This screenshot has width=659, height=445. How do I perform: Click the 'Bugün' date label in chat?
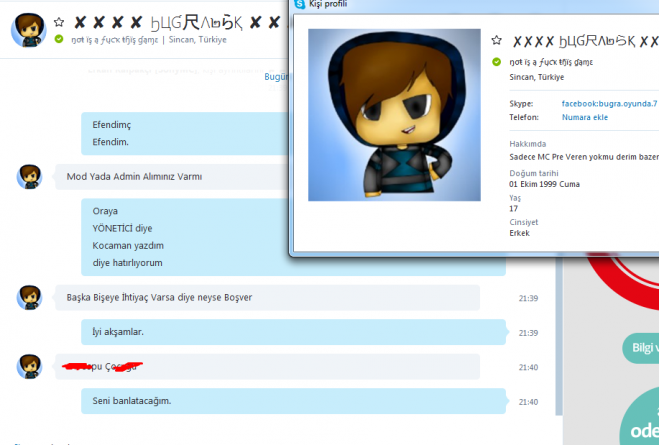[276, 76]
